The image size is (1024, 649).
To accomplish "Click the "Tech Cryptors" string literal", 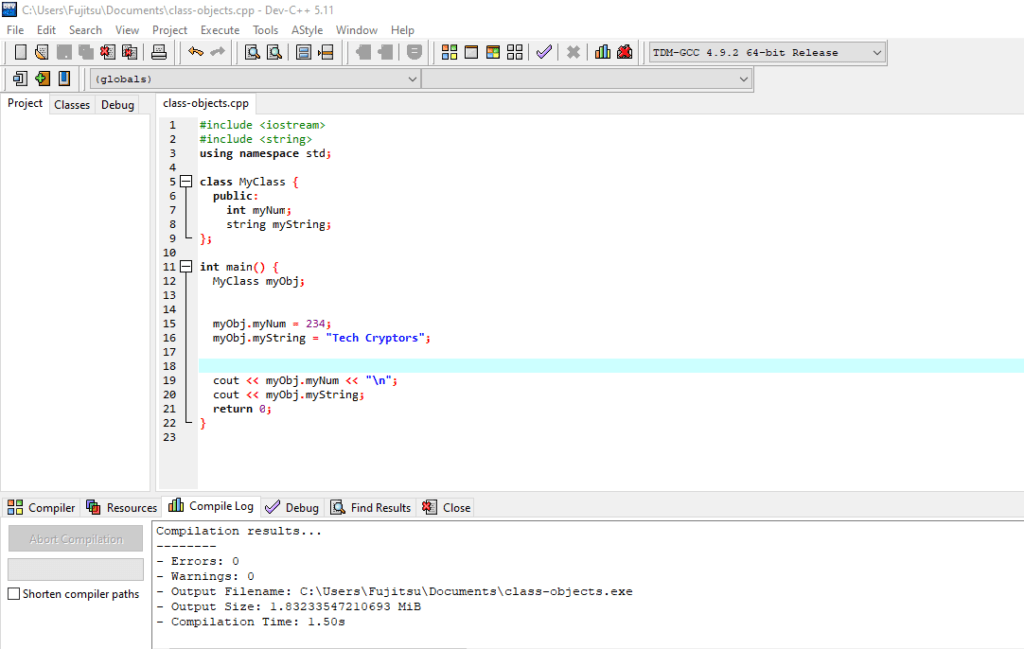I will (376, 338).
